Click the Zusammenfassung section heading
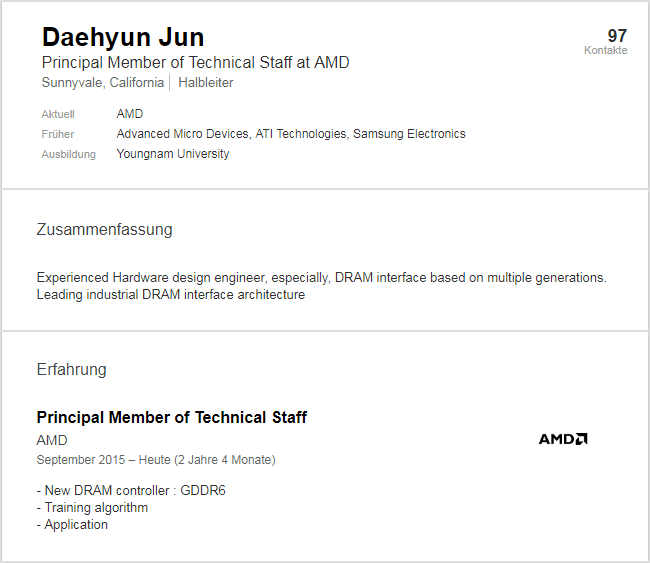The height and width of the screenshot is (563, 650). 104,230
